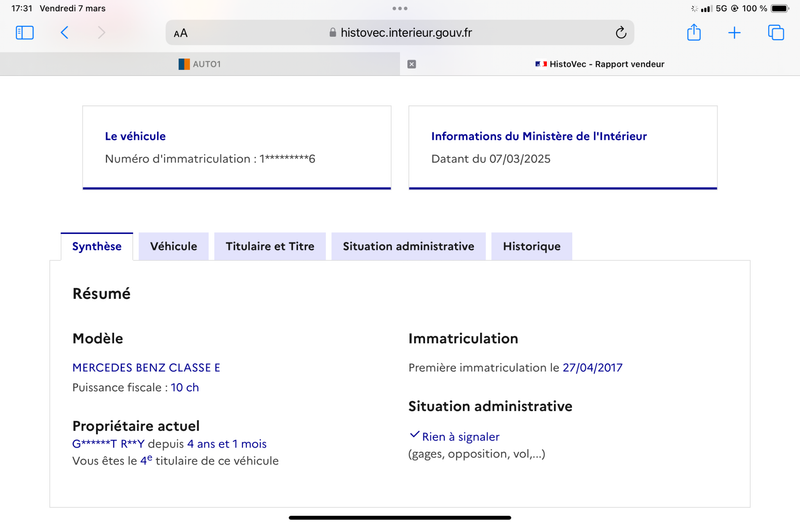
Task: Open the Historique tab
Action: tap(532, 246)
